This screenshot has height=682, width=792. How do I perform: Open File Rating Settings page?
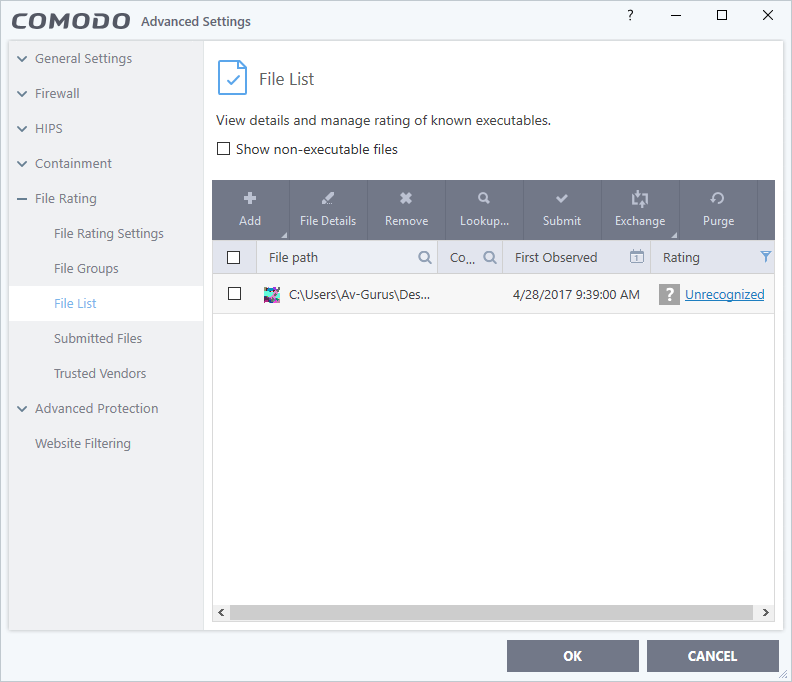coord(109,233)
